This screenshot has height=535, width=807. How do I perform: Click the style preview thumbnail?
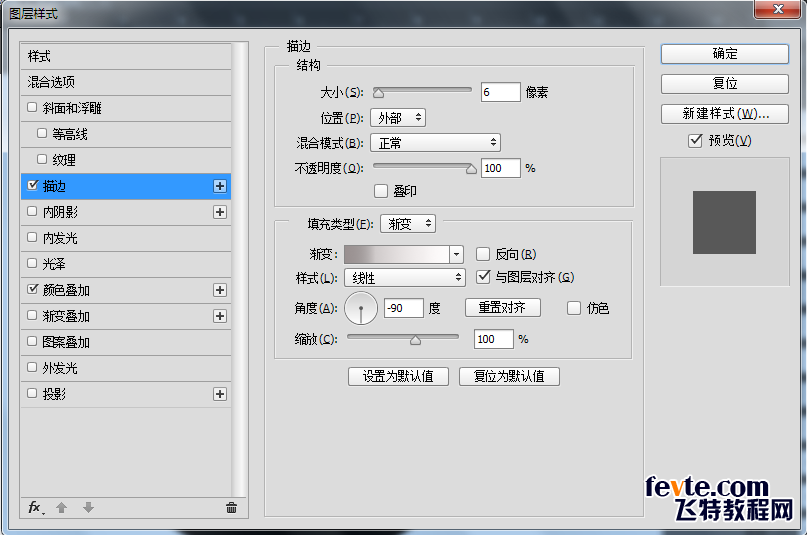pos(724,222)
